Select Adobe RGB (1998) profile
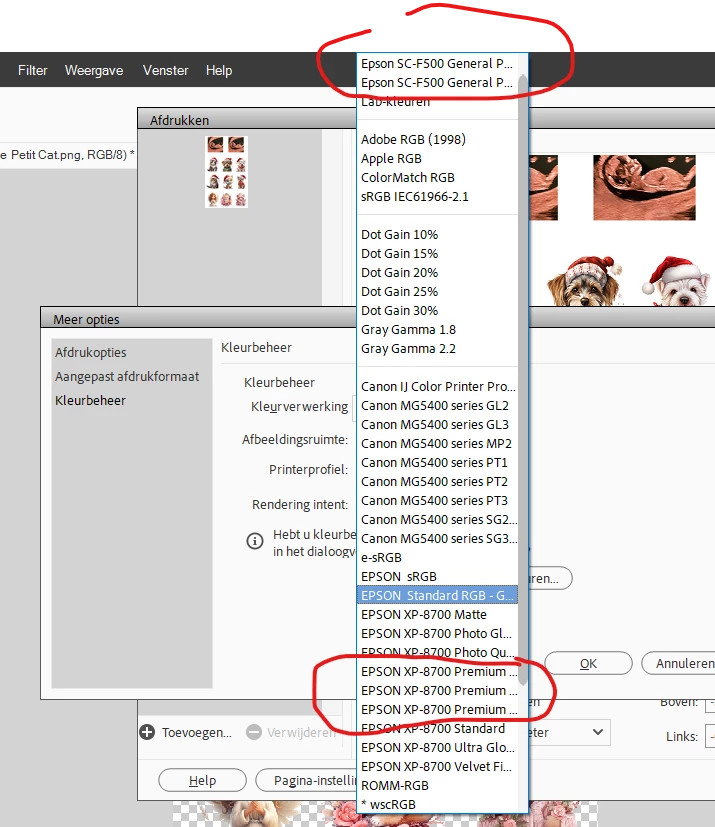715x827 pixels. tap(437, 139)
